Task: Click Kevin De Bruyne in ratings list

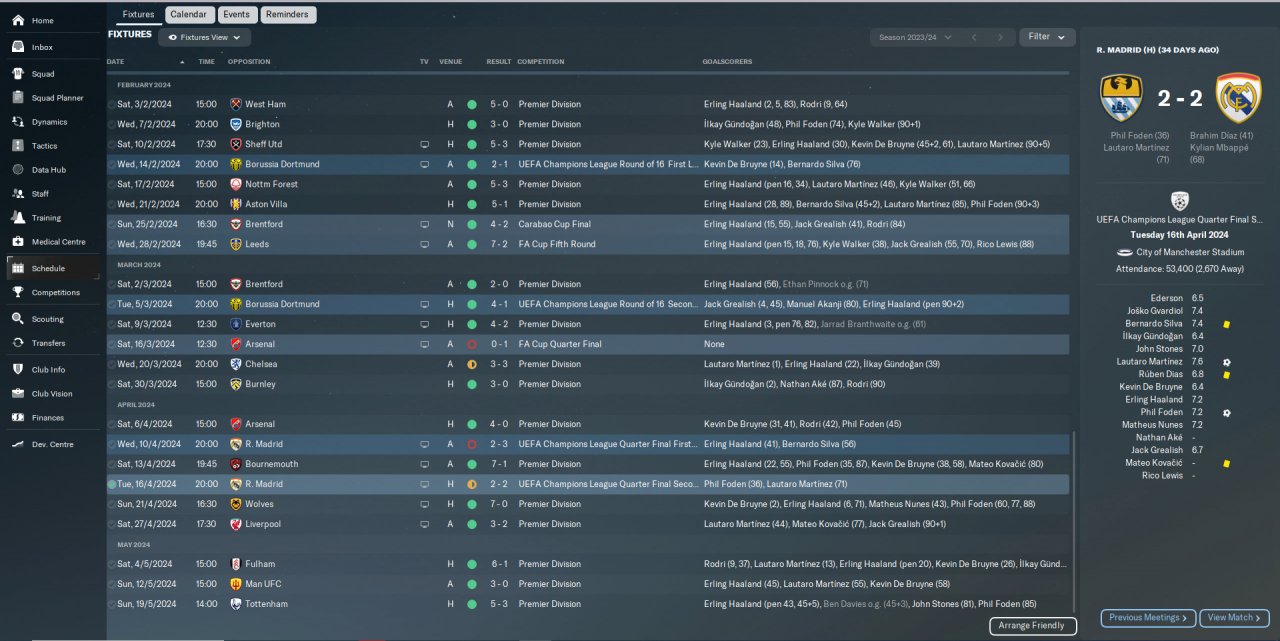Action: point(1151,387)
